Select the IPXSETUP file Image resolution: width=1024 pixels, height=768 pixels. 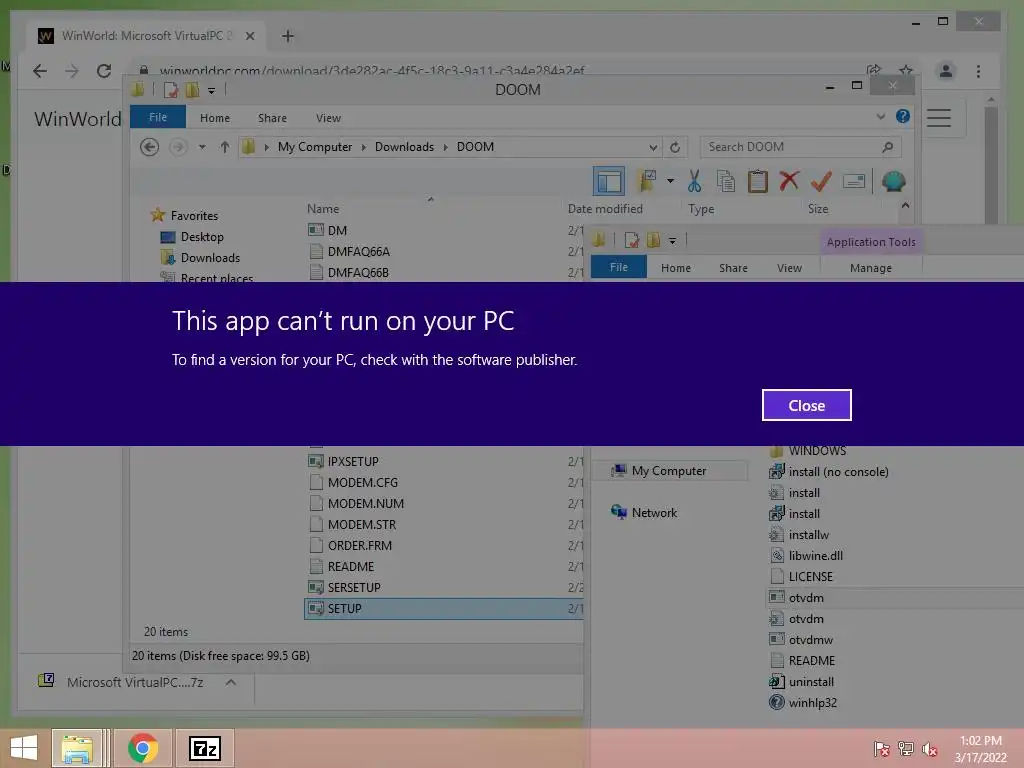353,462
